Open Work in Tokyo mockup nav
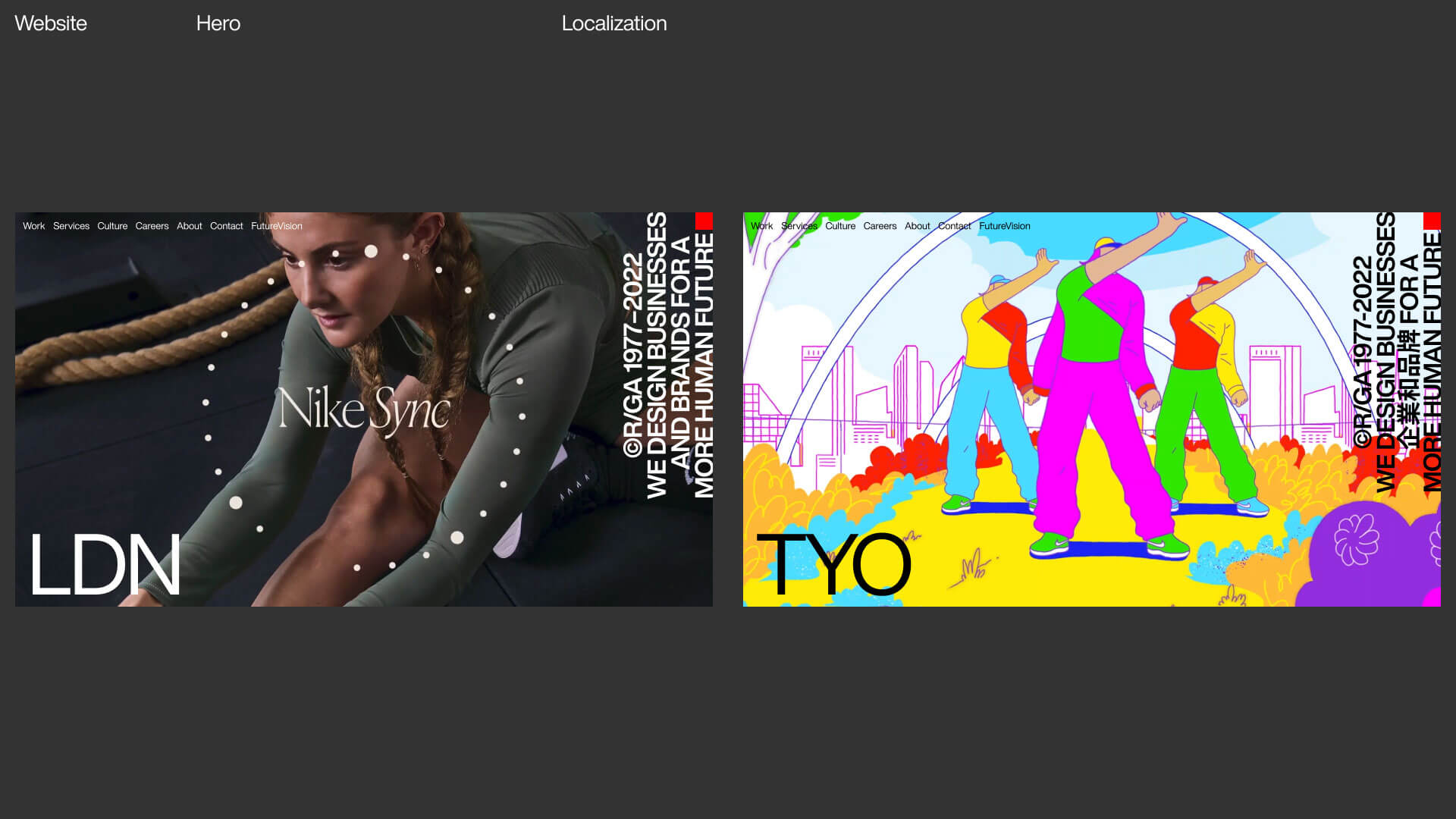The height and width of the screenshot is (819, 1456). pyautogui.click(x=761, y=226)
